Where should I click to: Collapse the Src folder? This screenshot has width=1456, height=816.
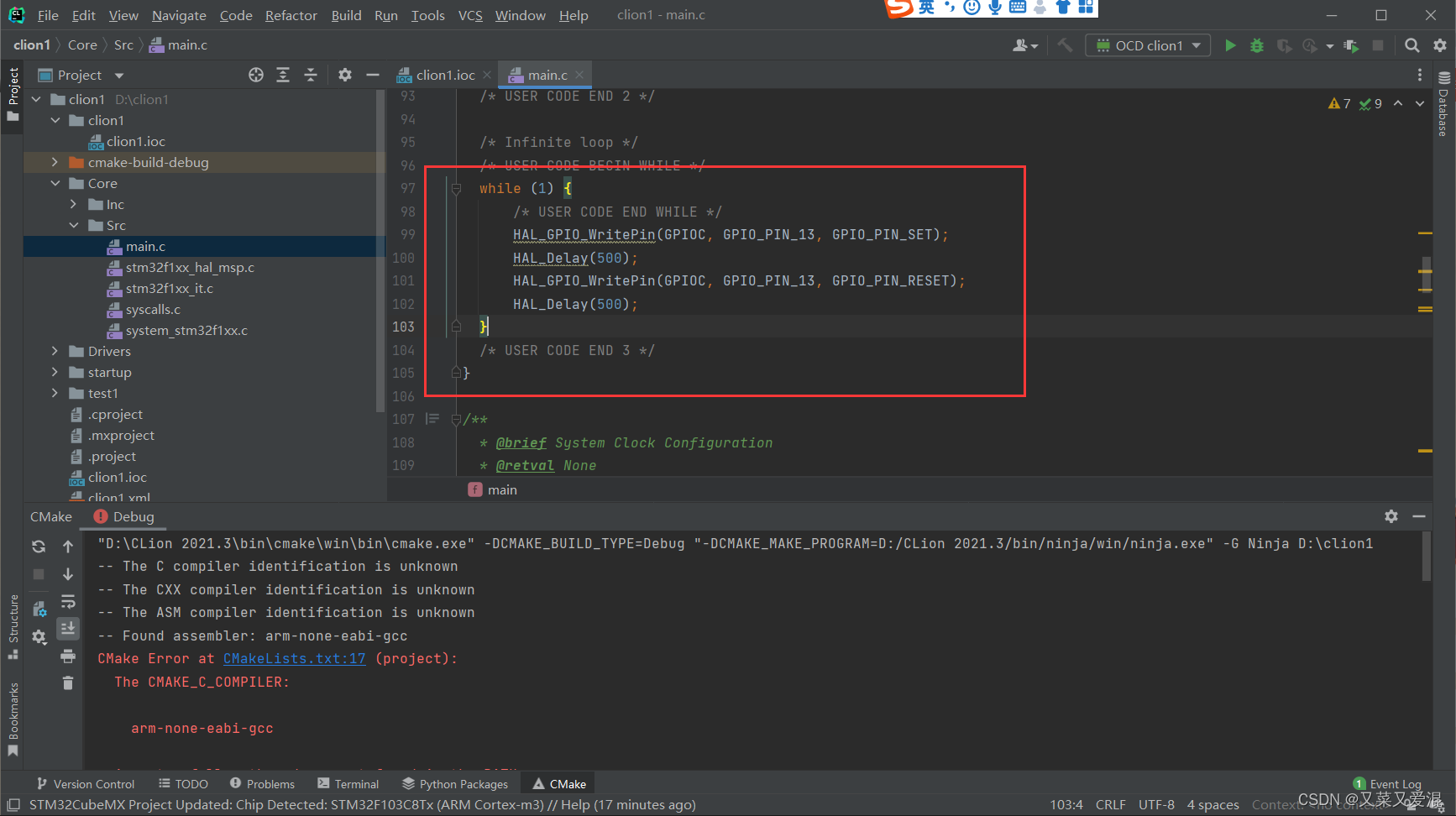click(x=73, y=225)
